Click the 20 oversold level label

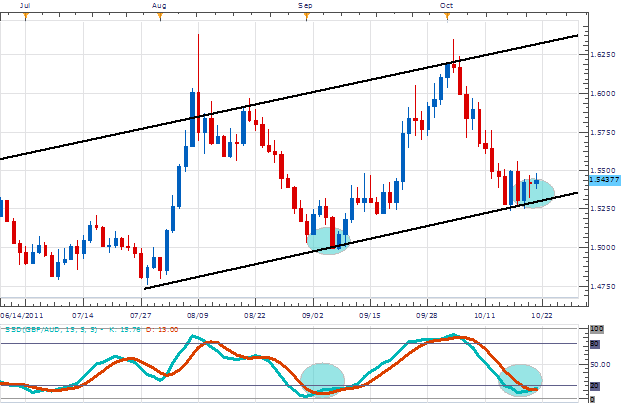[x=594, y=386]
